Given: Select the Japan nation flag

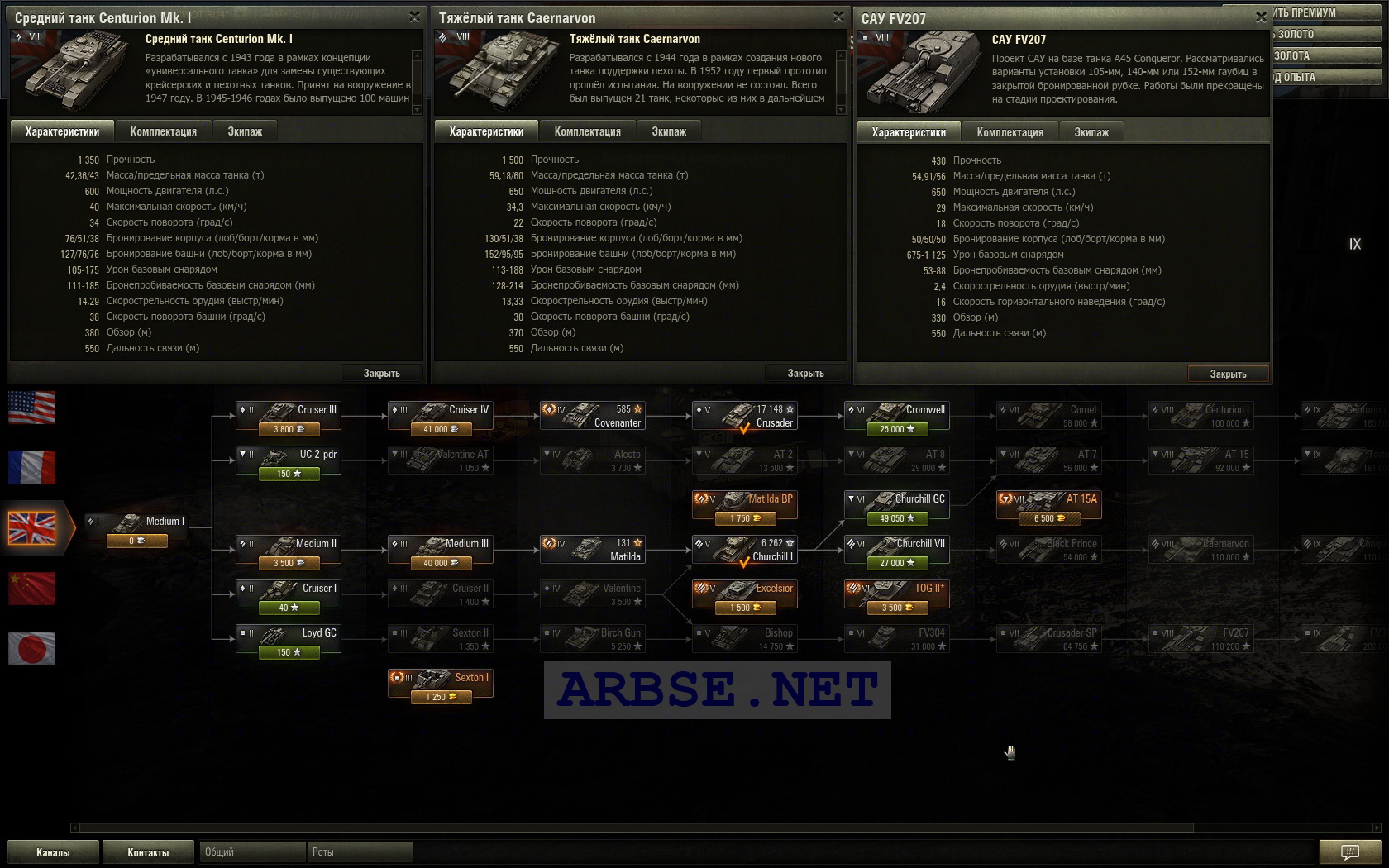Looking at the screenshot, I should 31,649.
